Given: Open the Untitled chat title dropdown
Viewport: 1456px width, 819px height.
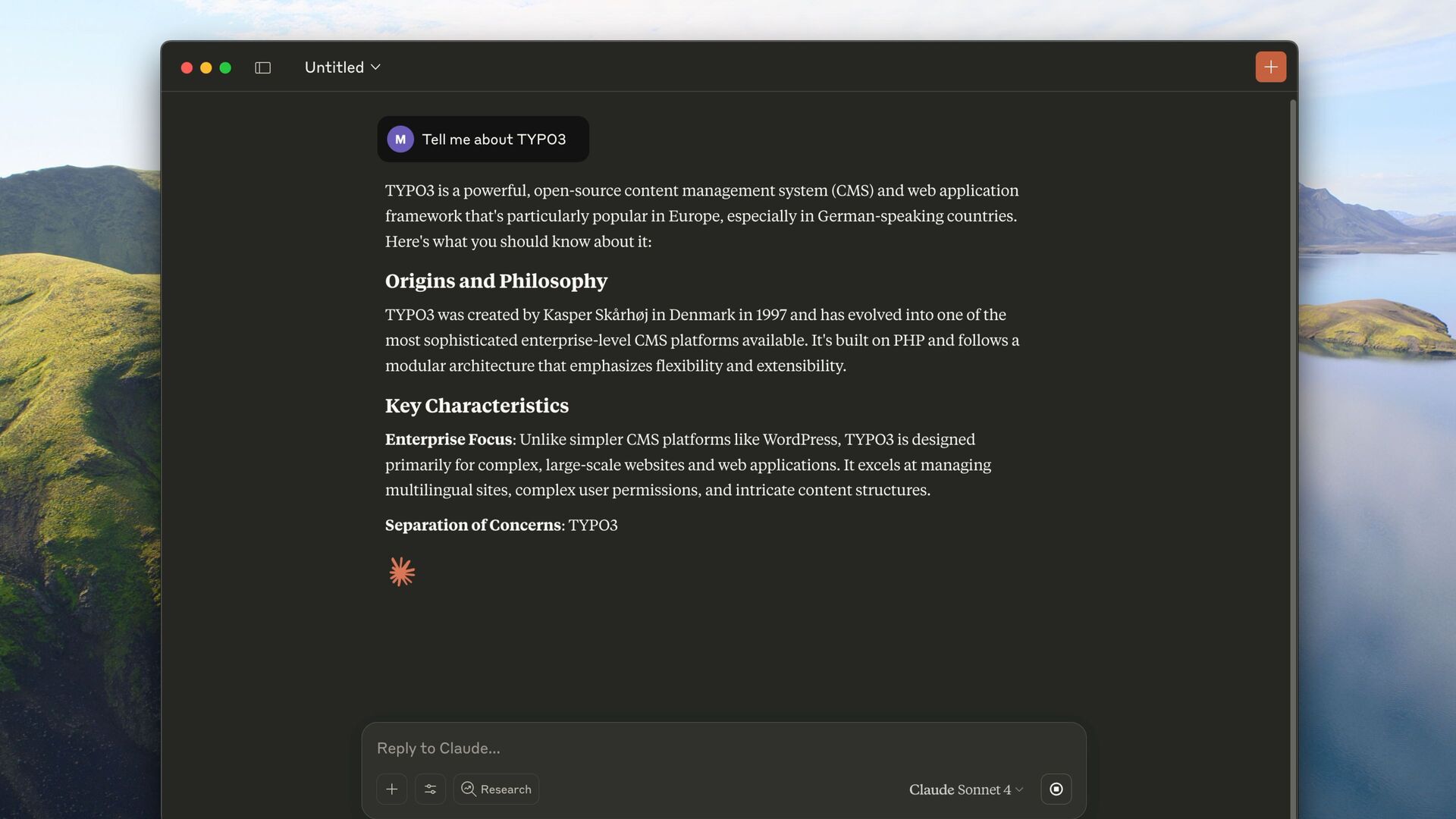Looking at the screenshot, I should coord(342,67).
